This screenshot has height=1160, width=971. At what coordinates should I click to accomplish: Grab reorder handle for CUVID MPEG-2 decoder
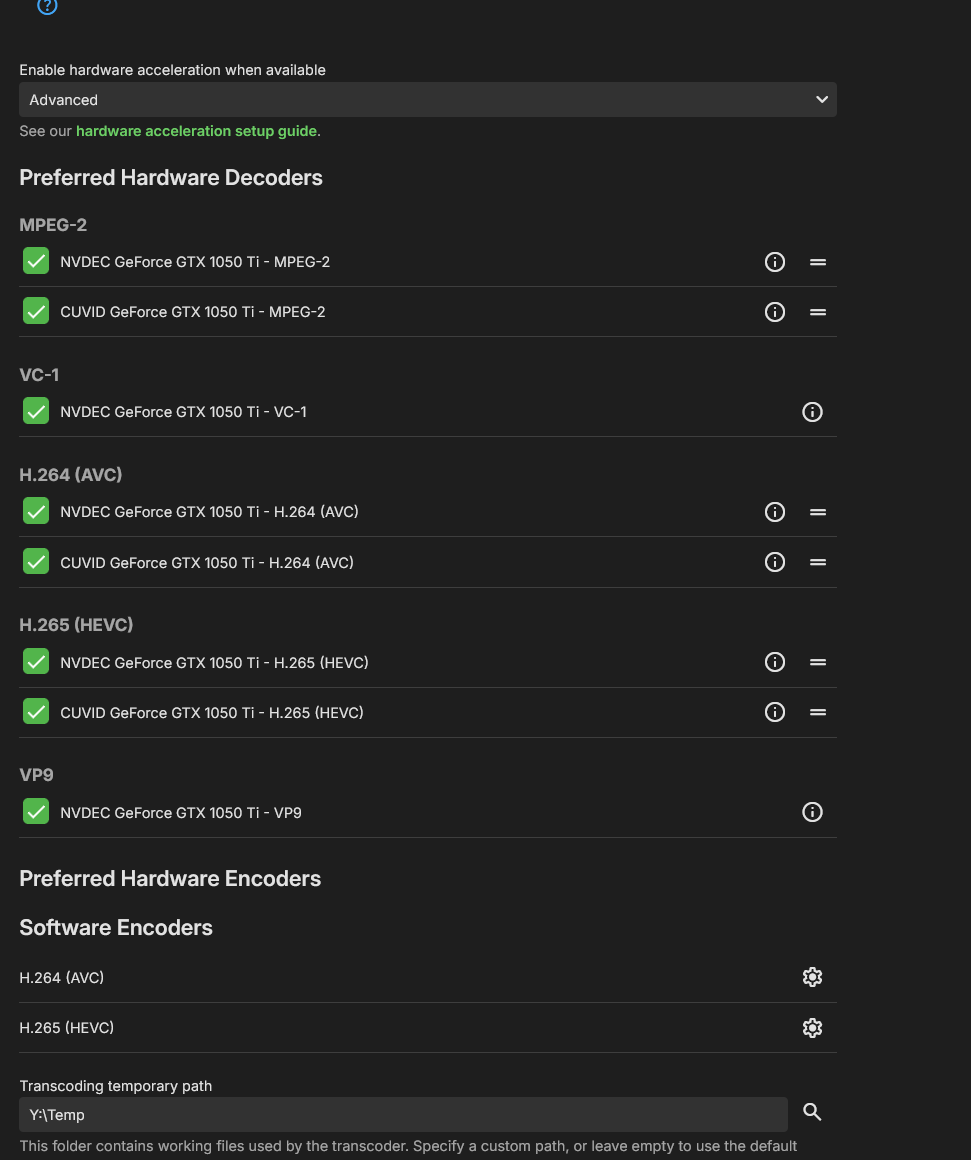click(x=818, y=312)
